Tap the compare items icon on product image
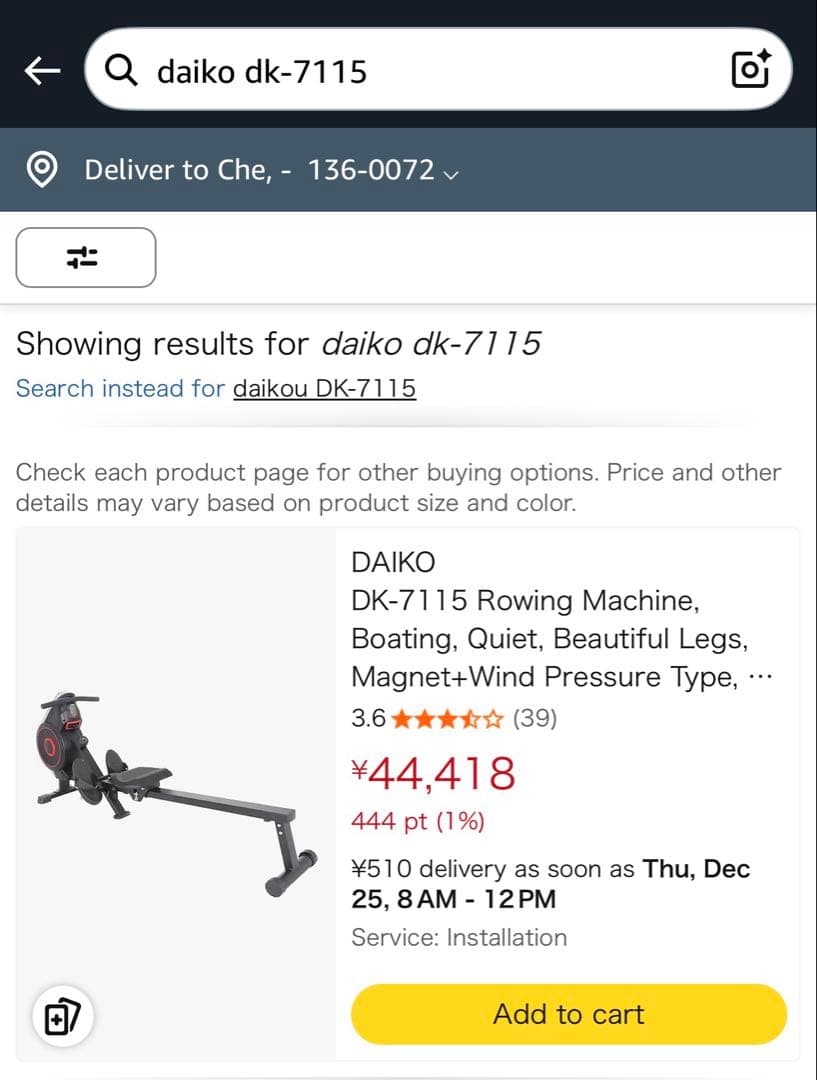This screenshot has height=1080, width=817. click(63, 1016)
